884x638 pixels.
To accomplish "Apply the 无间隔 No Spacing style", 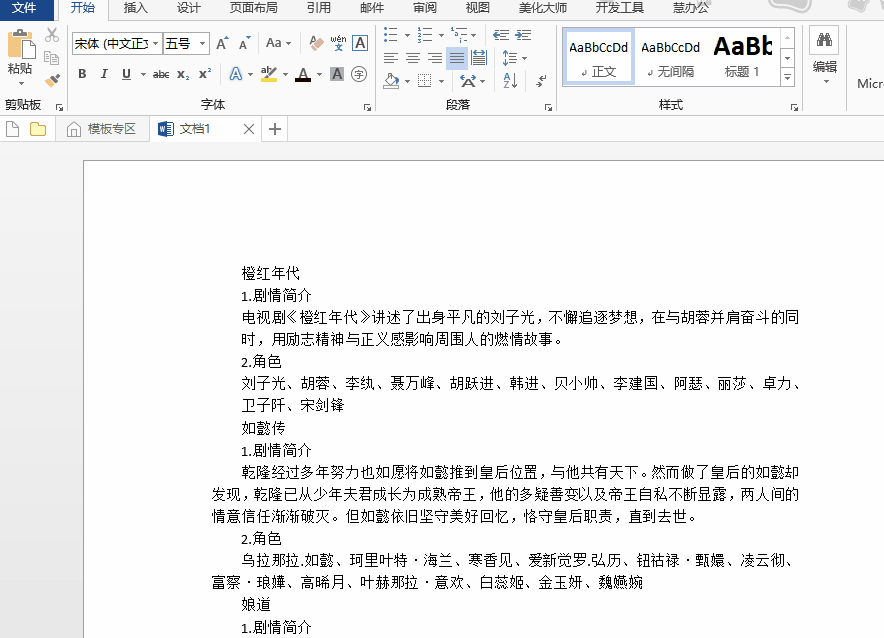I will (670, 57).
